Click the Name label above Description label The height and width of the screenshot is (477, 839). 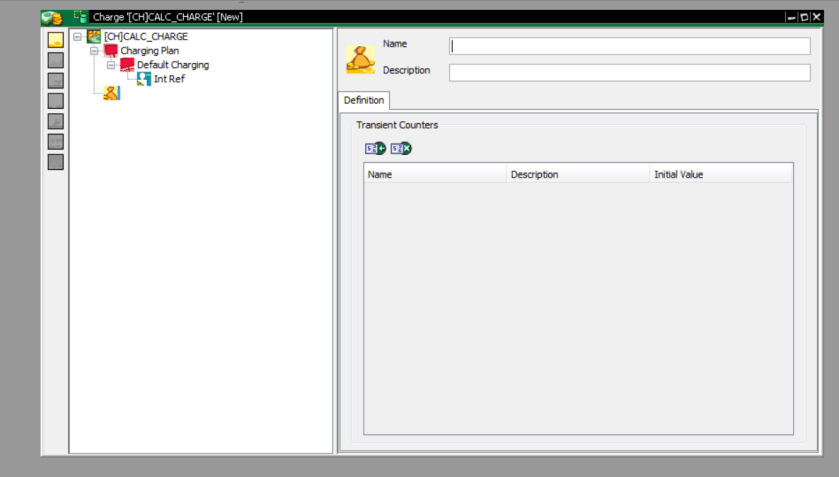(x=395, y=44)
